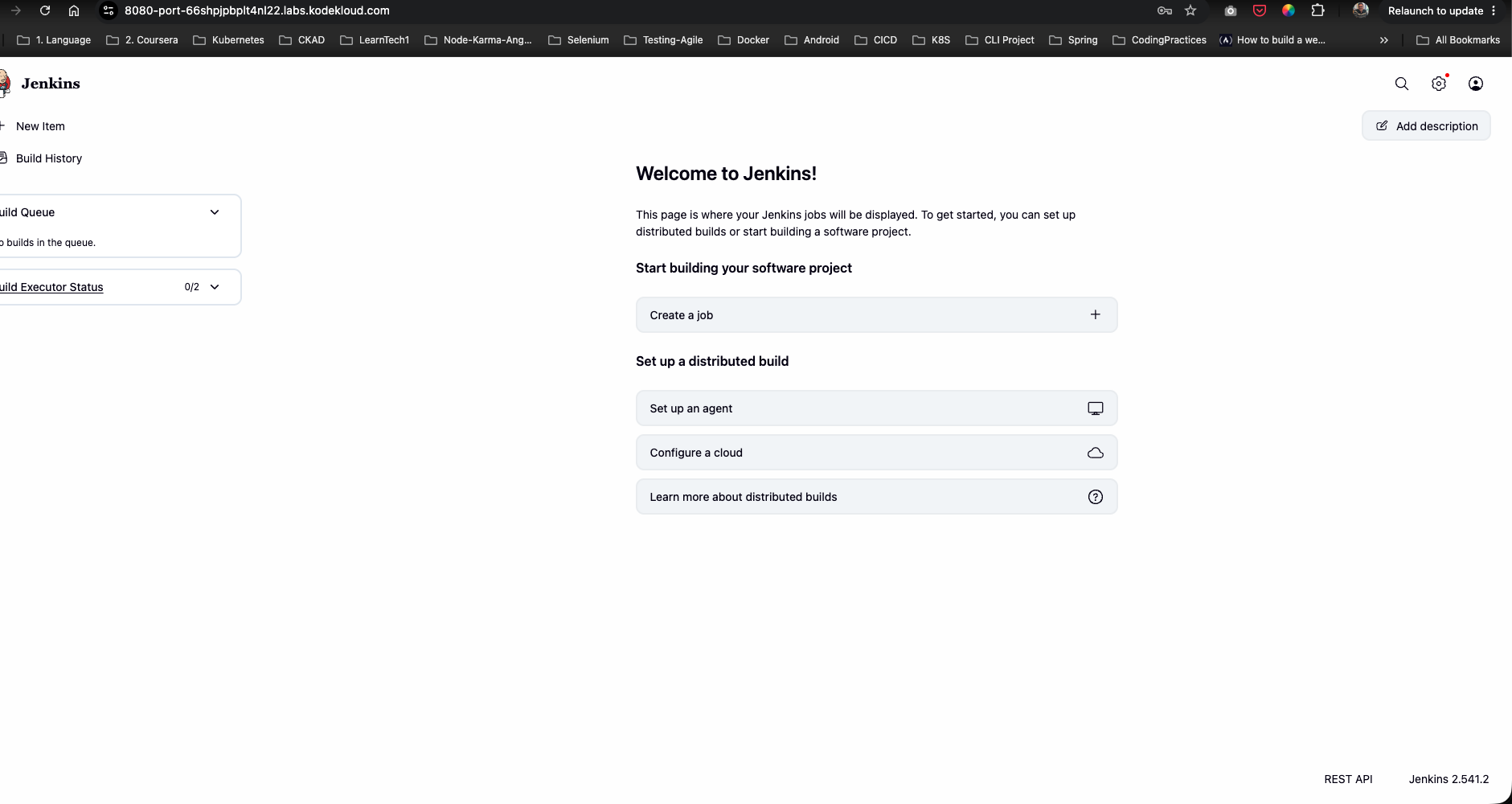This screenshot has height=804, width=1512.
Task: Click the plus icon on Create a job
Action: [x=1095, y=314]
